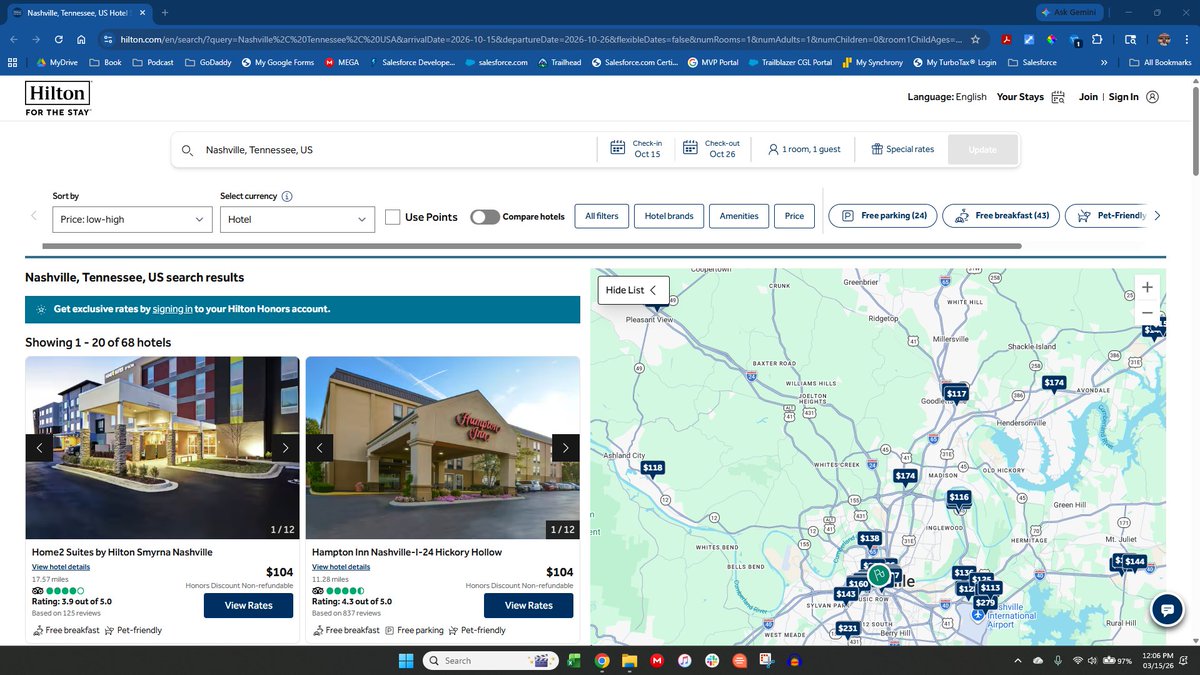Click the Hampton Inn hotel photo

443,448
